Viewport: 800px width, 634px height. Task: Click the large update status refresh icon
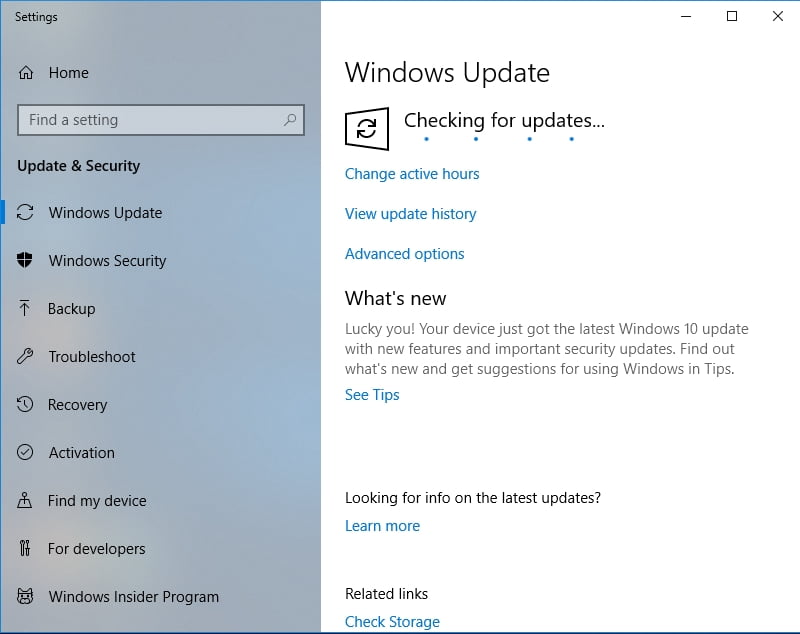(367, 129)
